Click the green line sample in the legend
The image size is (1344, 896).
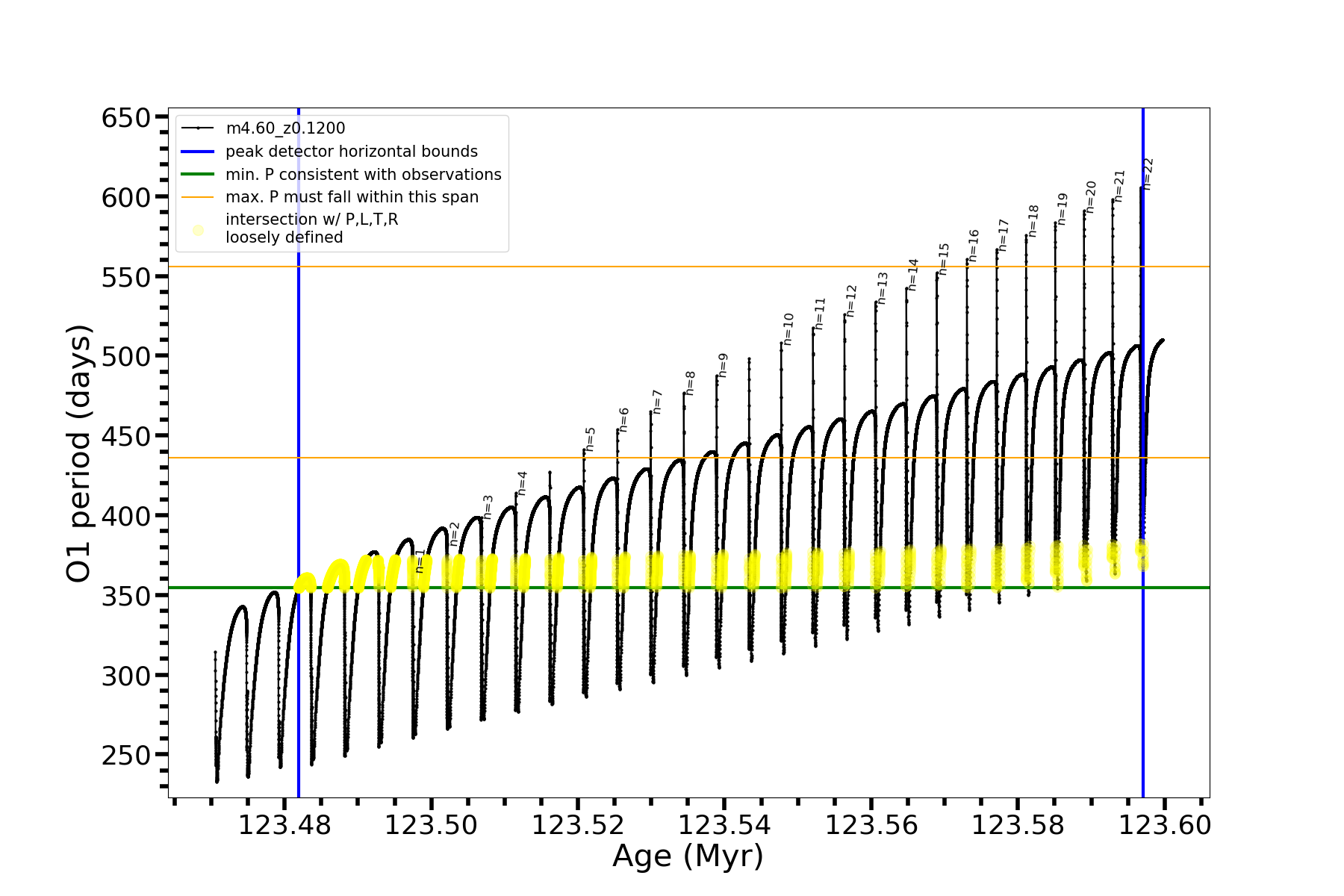[198, 175]
